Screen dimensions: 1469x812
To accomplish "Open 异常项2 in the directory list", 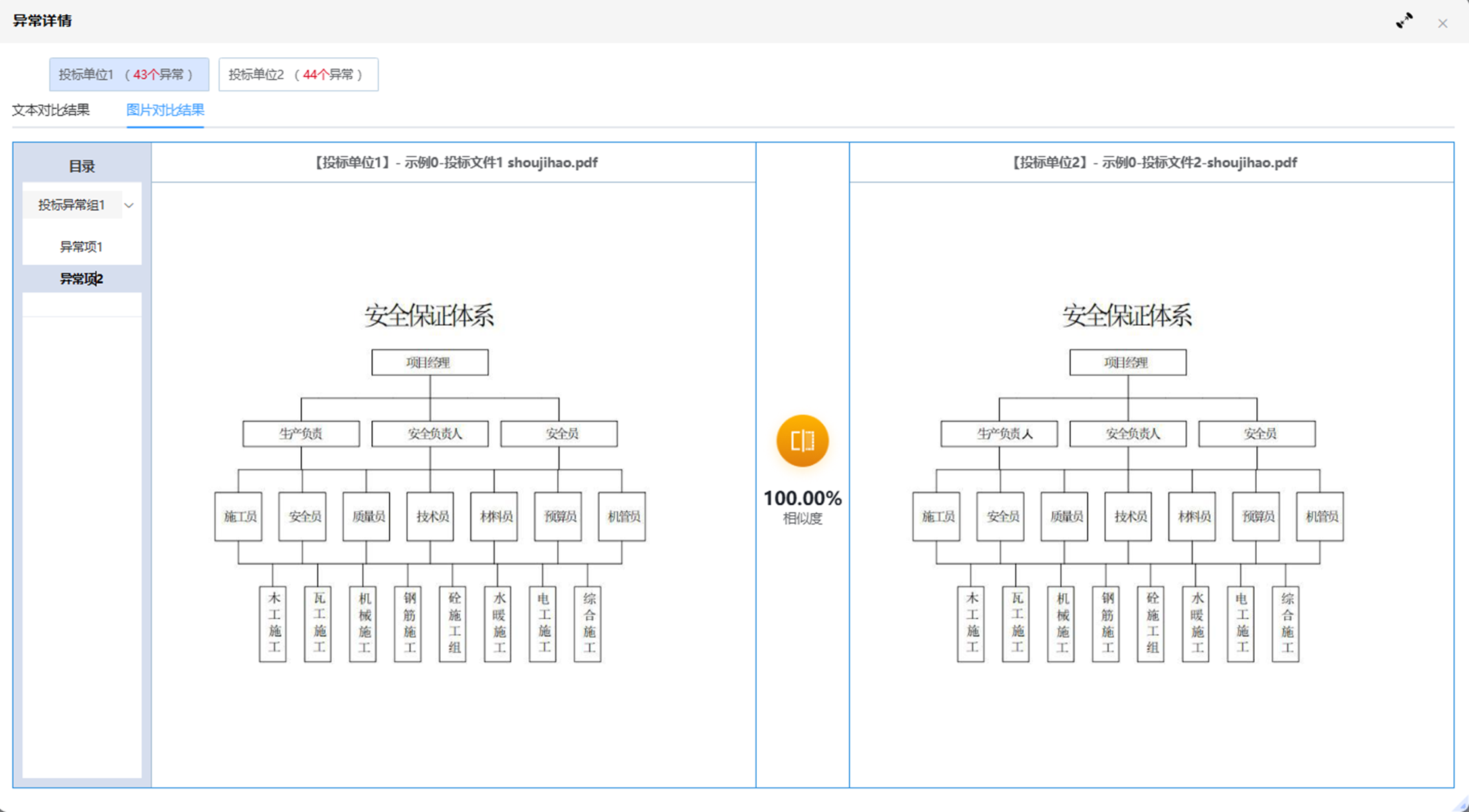I will point(81,279).
